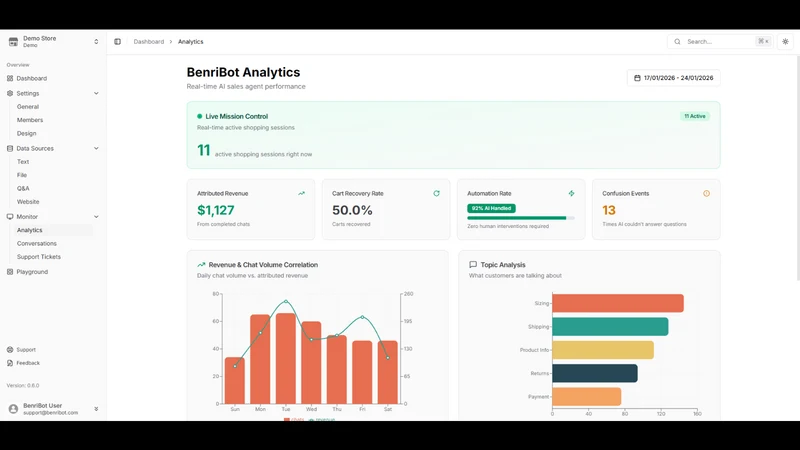Viewport: 800px width, 450px height.
Task: Click the search magnifier icon
Action: point(677,42)
